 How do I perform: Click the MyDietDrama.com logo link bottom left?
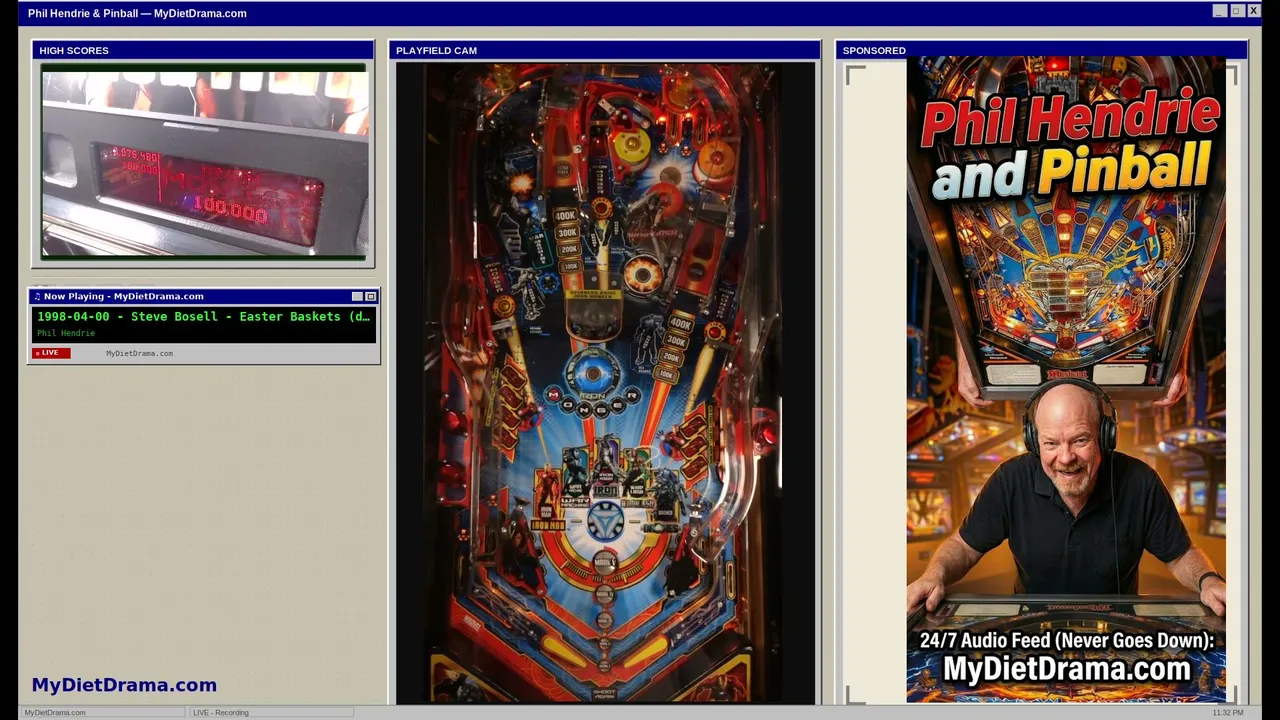[124, 685]
